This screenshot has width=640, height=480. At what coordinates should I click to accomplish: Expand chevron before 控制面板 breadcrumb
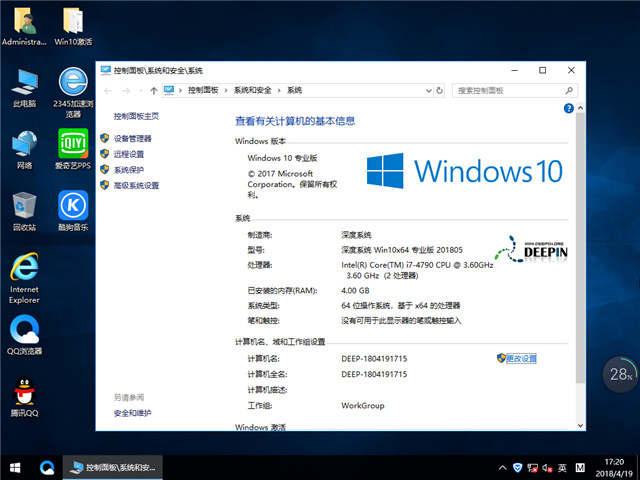pos(180,91)
